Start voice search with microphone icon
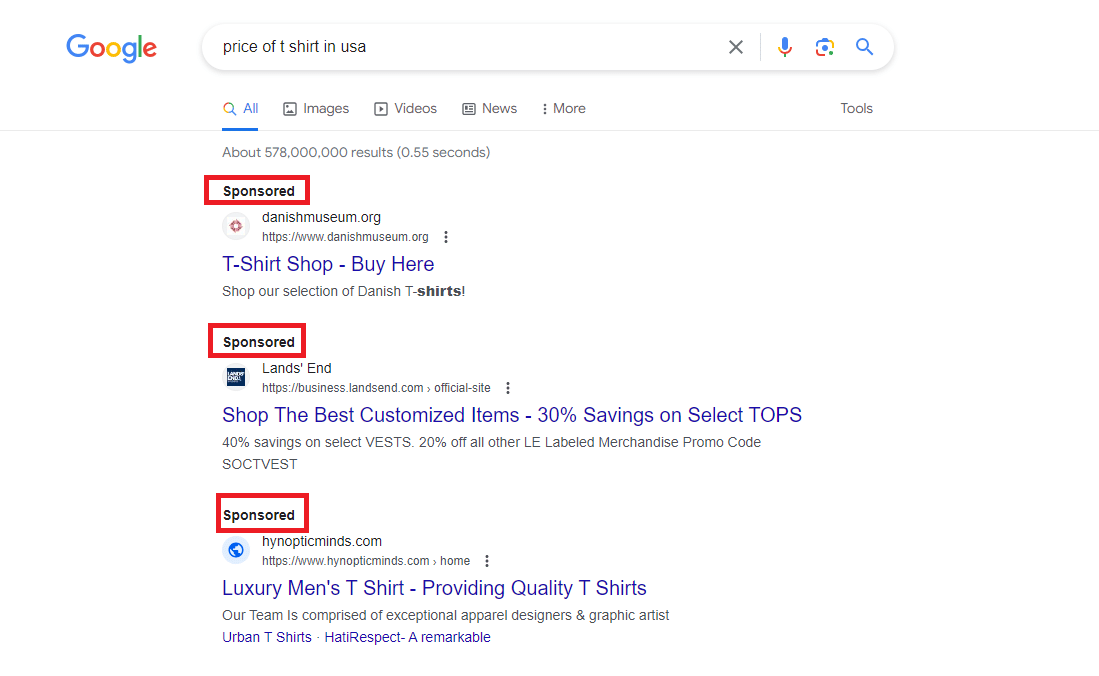Viewport: 1099px width, 676px height. (785, 47)
